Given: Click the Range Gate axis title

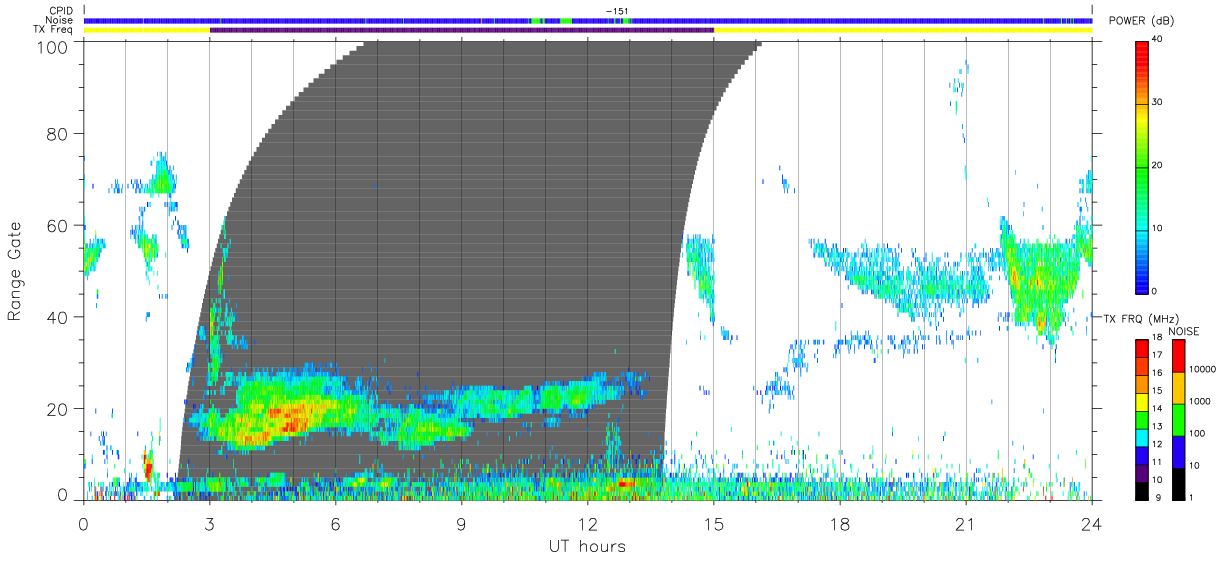Looking at the screenshot, I should pos(14,272).
